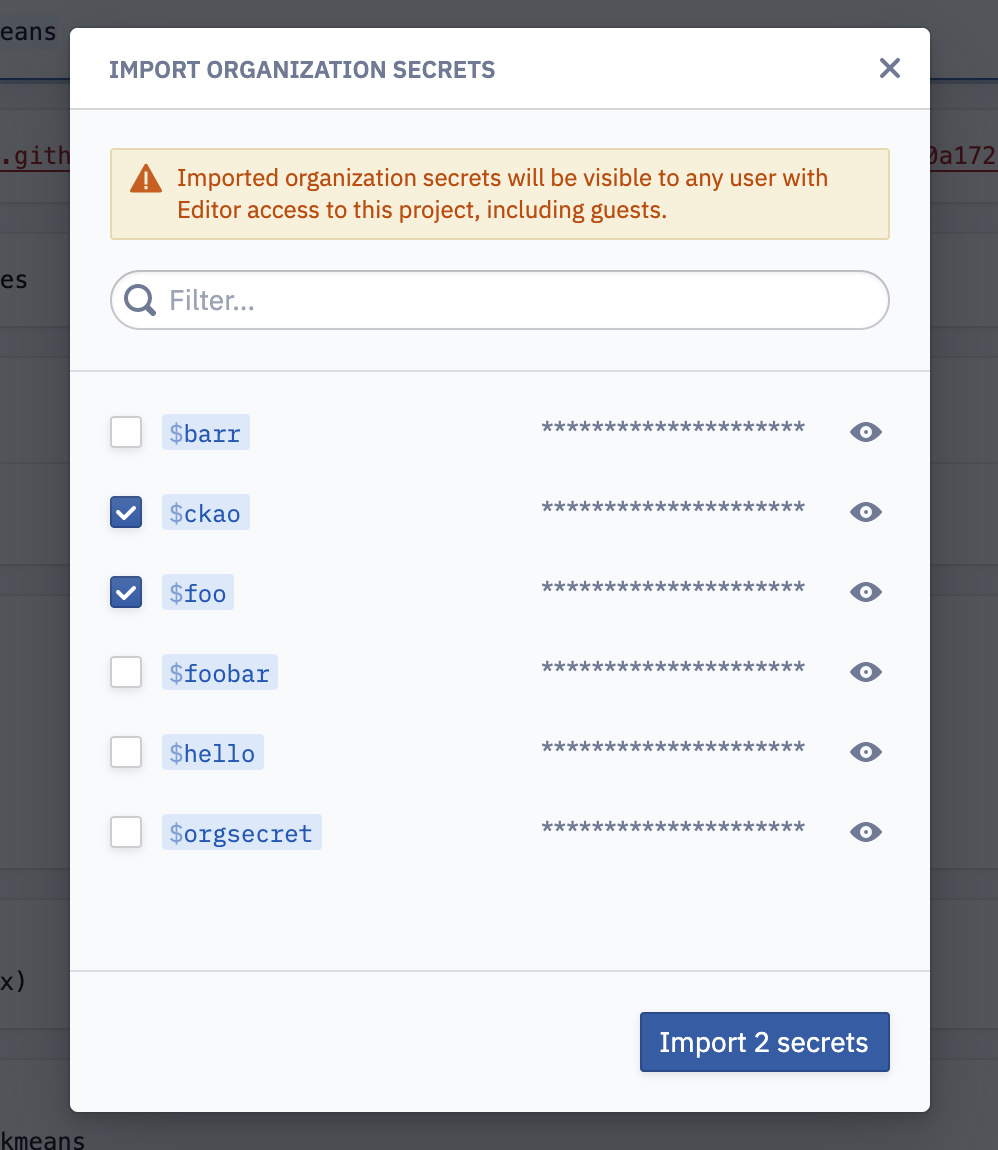Screen dimensions: 998x1150
Task: Unmask the $foobar secret value
Action: pos(865,672)
